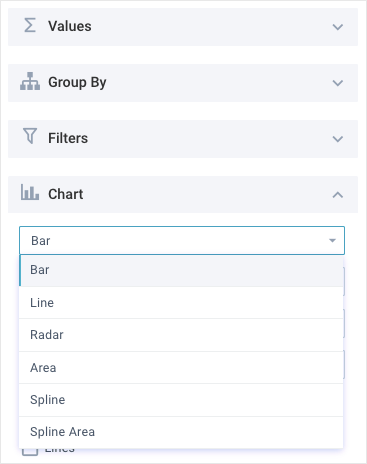Click the sigma icon beside Values
The width and height of the screenshot is (367, 464).
30,25
